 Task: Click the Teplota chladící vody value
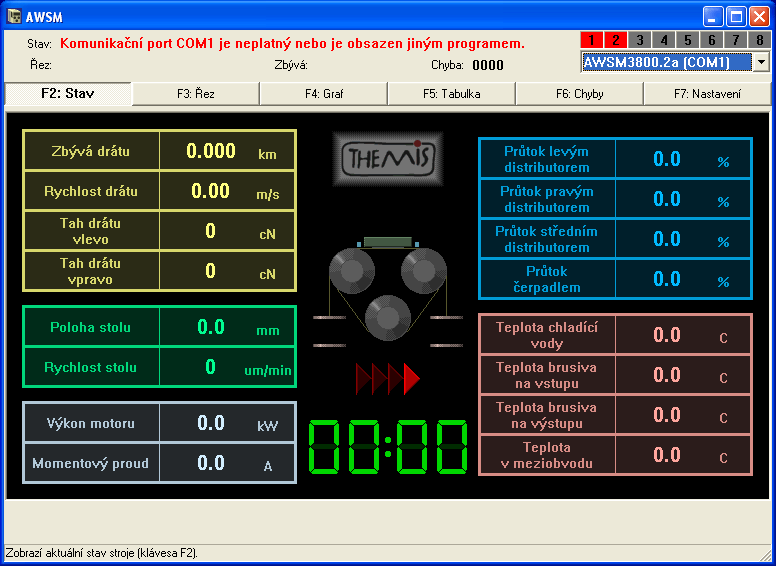(666, 335)
